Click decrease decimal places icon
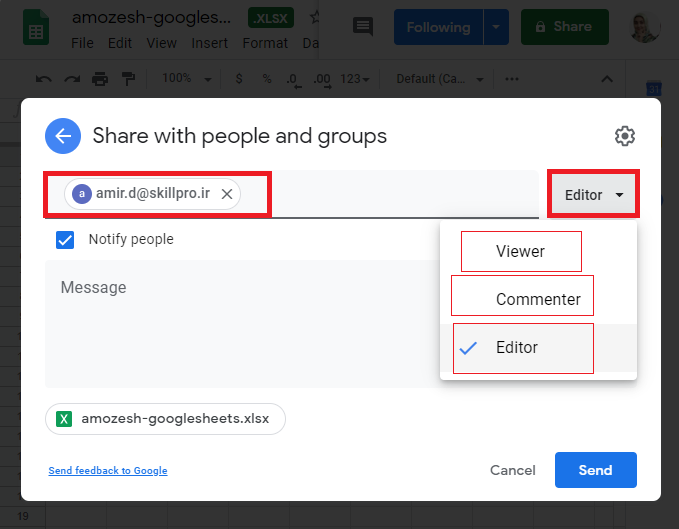This screenshot has height=529, width=679. (x=294, y=80)
